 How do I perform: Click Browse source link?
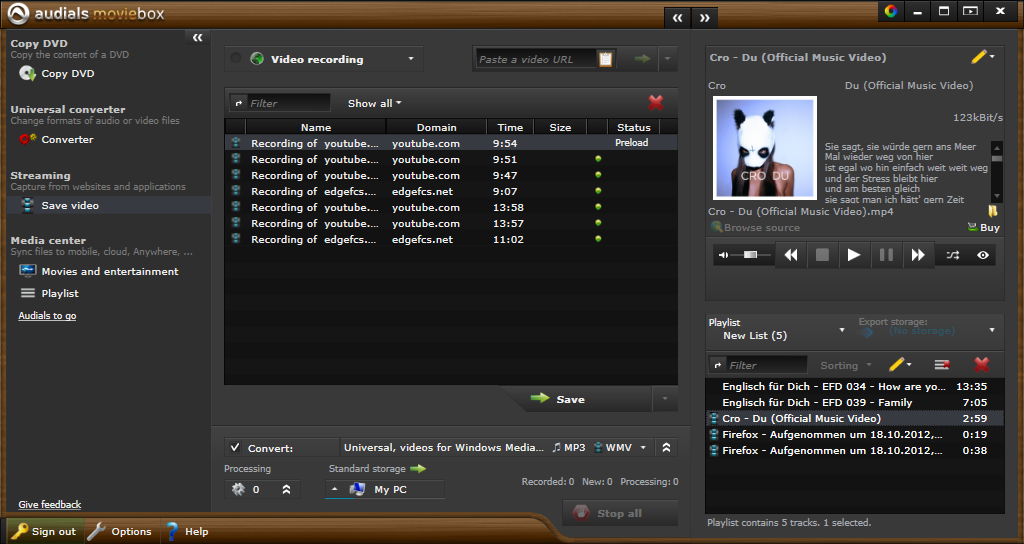(x=755, y=227)
